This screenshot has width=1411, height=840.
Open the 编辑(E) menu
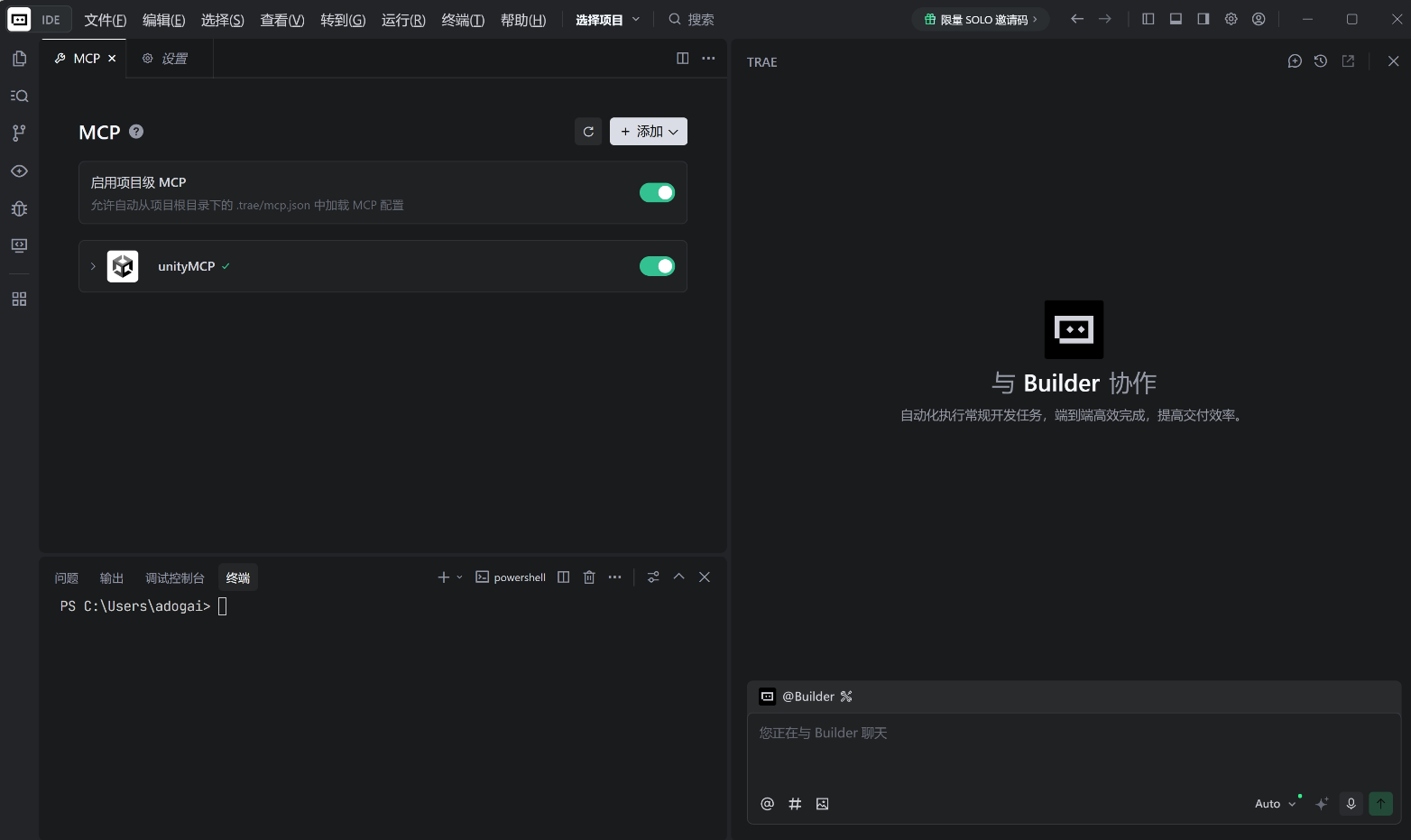point(164,20)
